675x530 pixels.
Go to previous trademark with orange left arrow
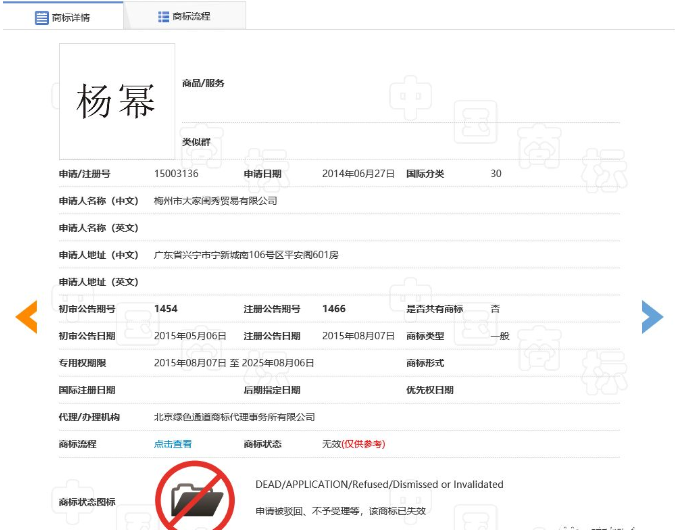point(26,316)
